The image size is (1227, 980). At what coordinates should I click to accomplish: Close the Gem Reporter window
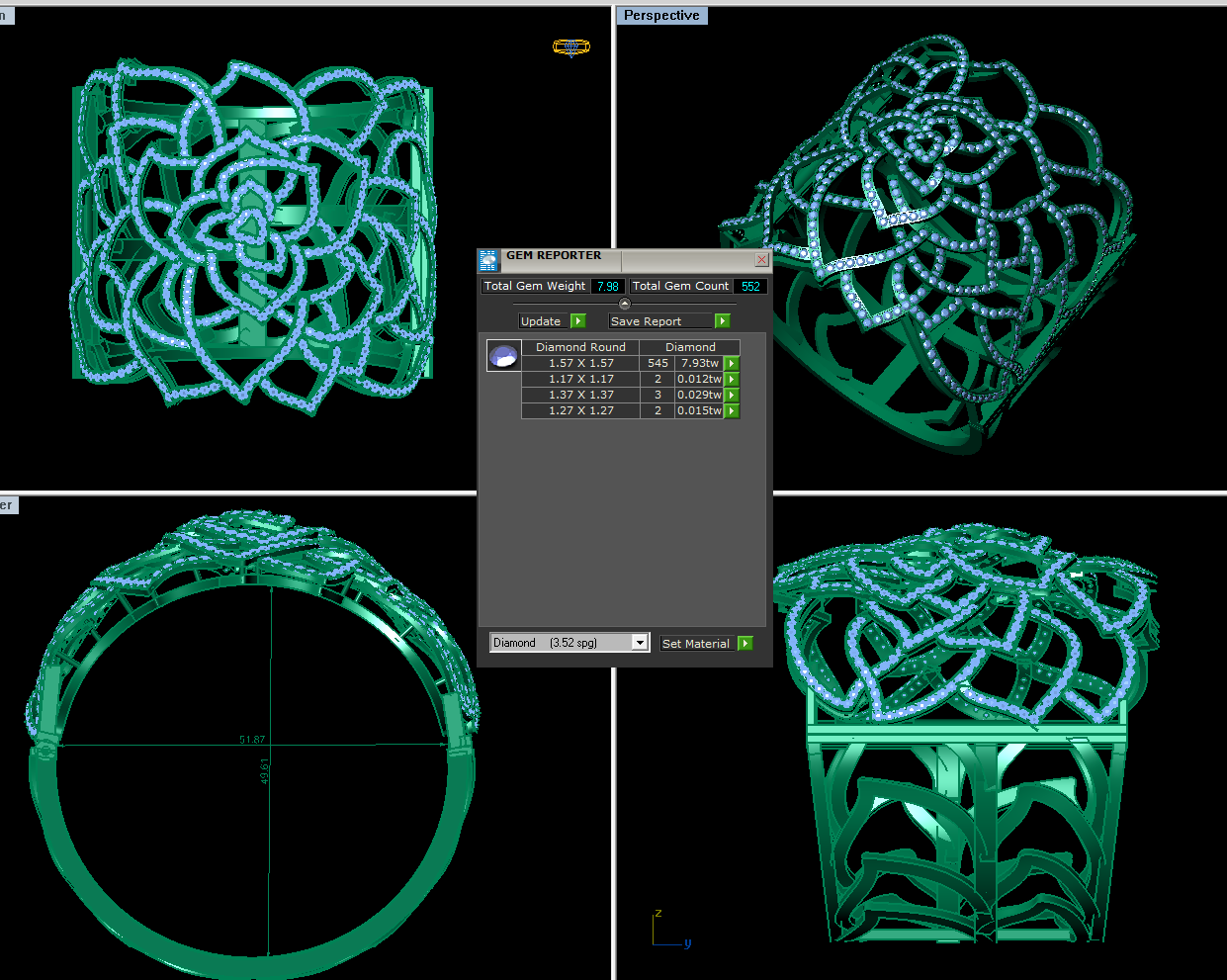click(761, 260)
